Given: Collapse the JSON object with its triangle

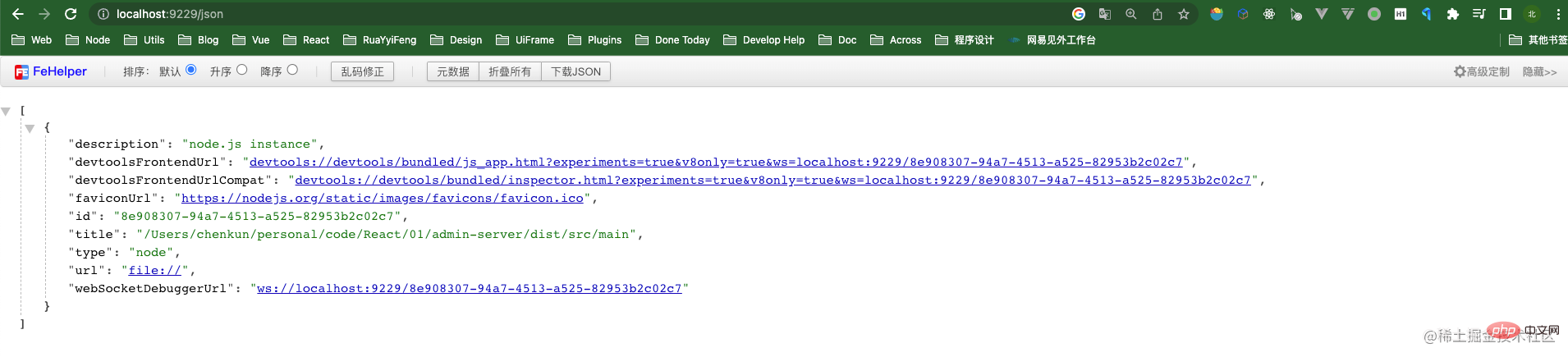Looking at the screenshot, I should [x=30, y=128].
